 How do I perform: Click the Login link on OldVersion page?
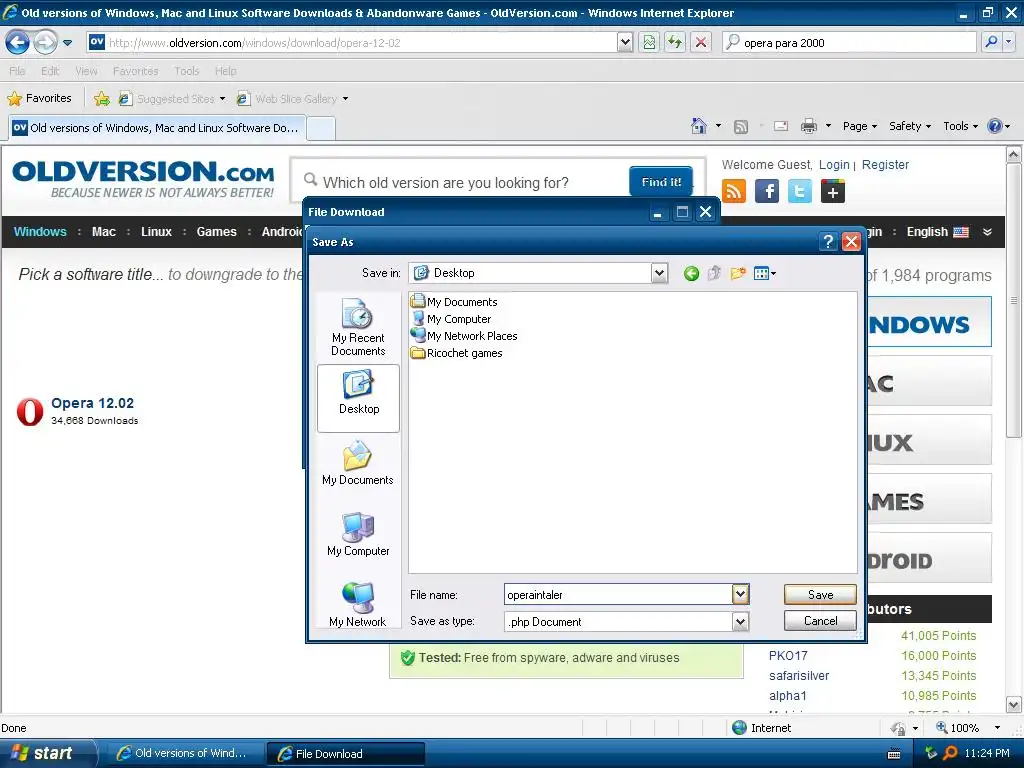(x=834, y=165)
